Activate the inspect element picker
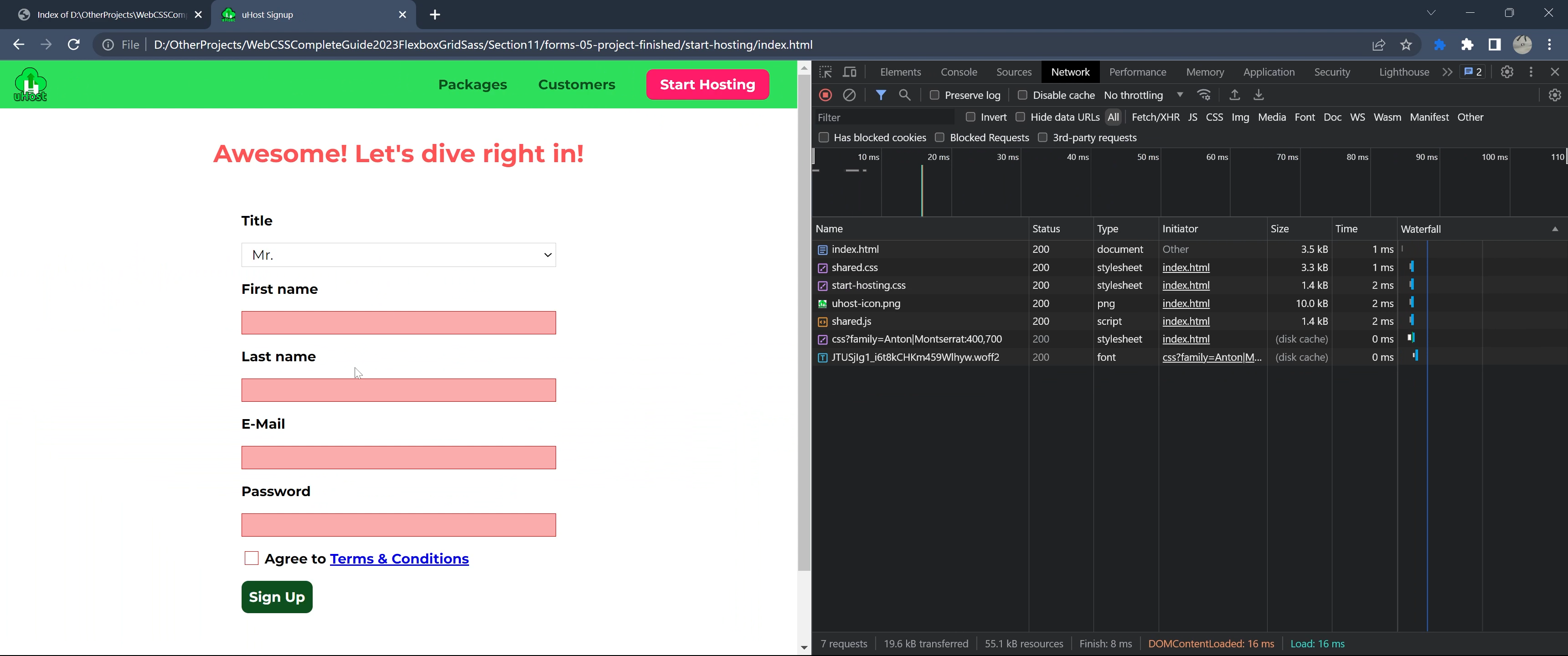Screen dimensions: 1568x656 [x=825, y=72]
